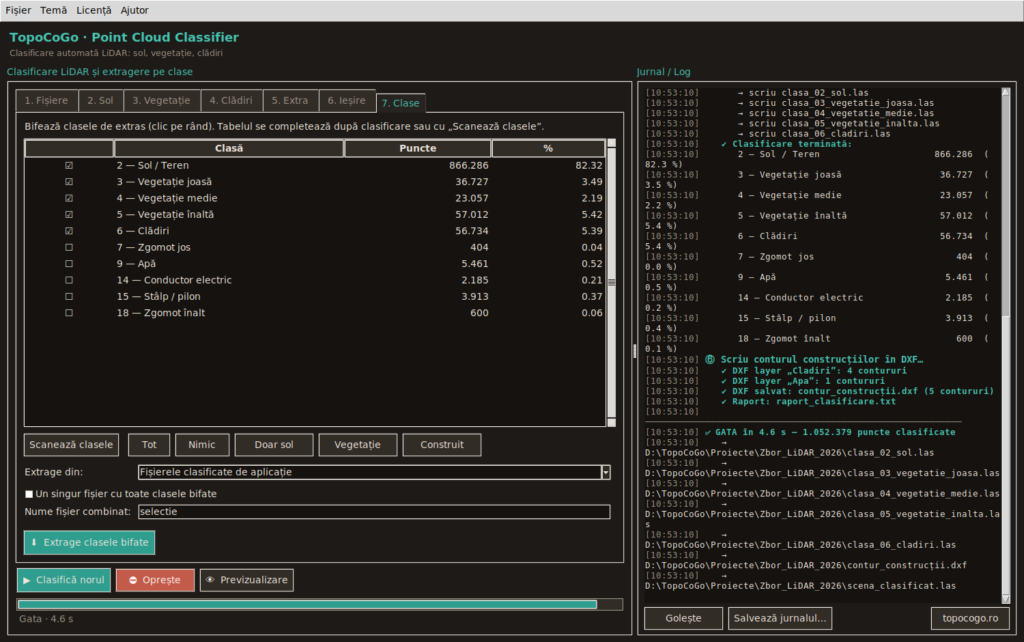Screen dimensions: 1024x642
Task: Switch to the 3. Vegetație tab
Action: tap(161, 101)
